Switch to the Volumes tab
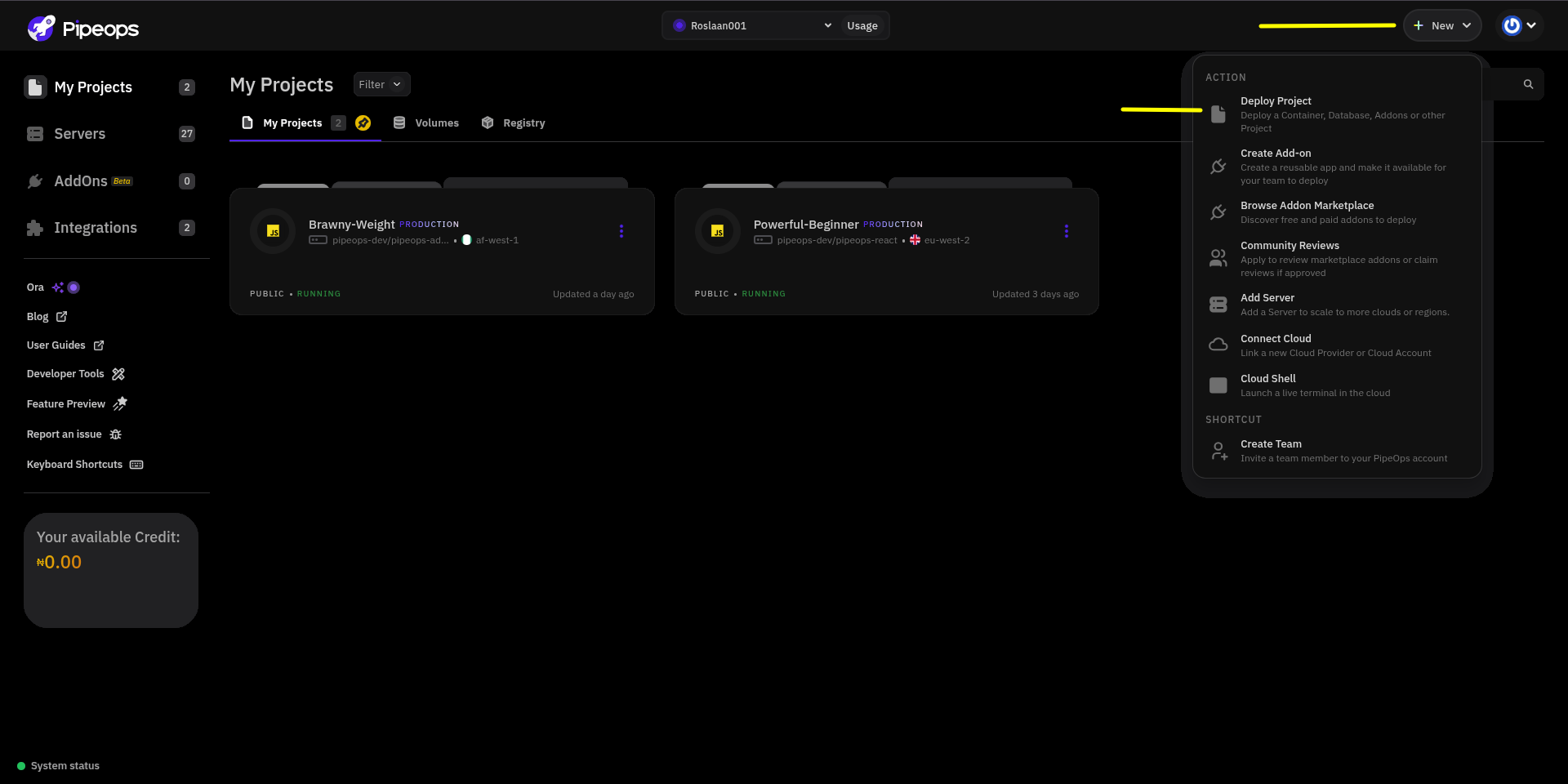This screenshot has height=784, width=1568. [x=426, y=123]
